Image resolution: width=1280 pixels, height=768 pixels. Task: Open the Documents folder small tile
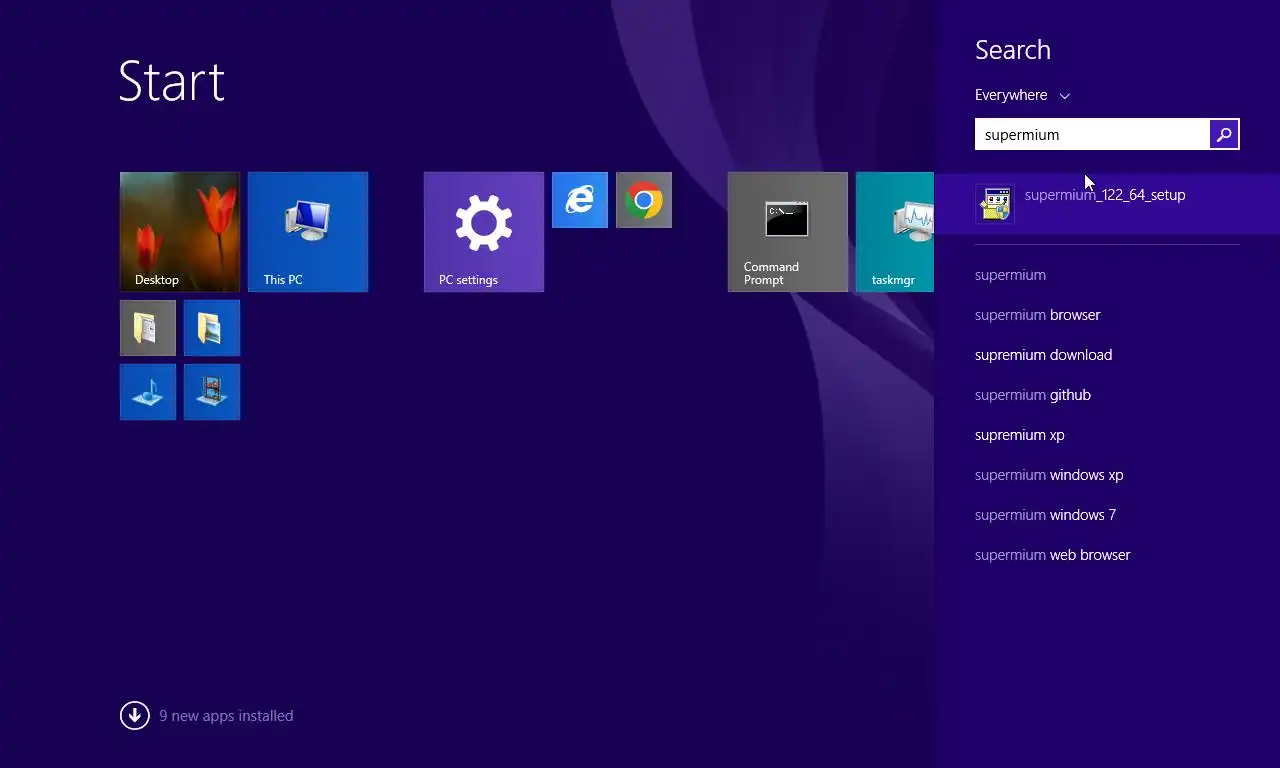coord(148,328)
